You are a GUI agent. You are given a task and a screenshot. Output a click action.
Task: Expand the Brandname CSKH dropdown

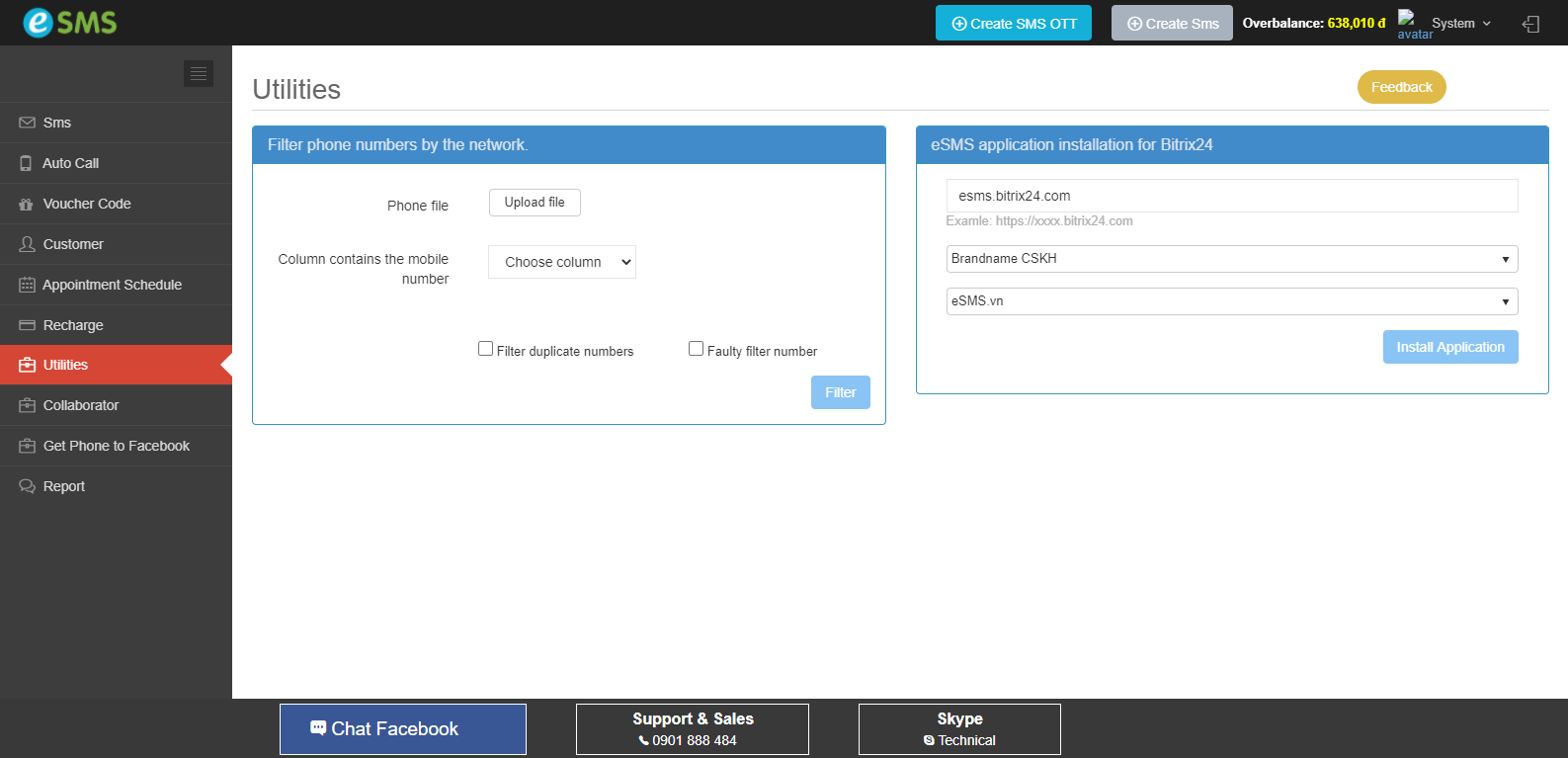tap(1231, 259)
